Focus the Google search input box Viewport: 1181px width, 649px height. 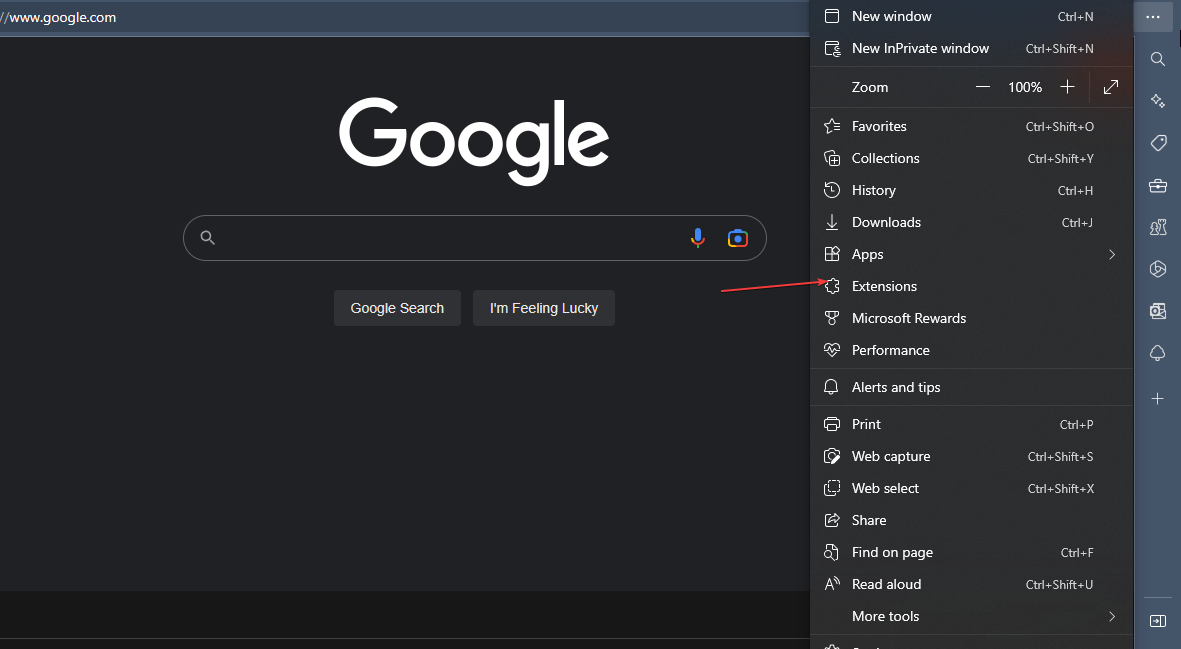(x=475, y=238)
